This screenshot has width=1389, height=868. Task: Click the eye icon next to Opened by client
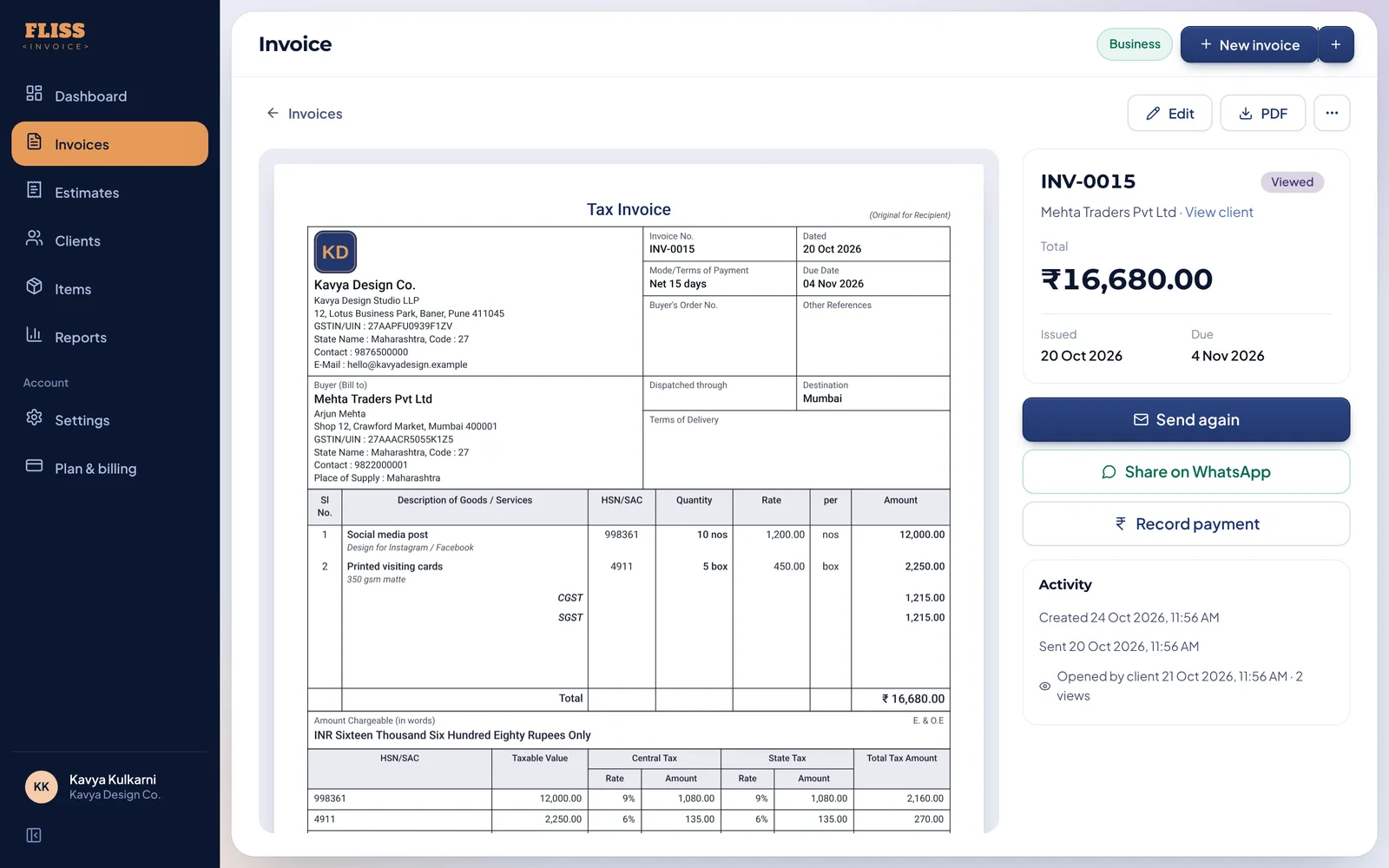click(1045, 686)
